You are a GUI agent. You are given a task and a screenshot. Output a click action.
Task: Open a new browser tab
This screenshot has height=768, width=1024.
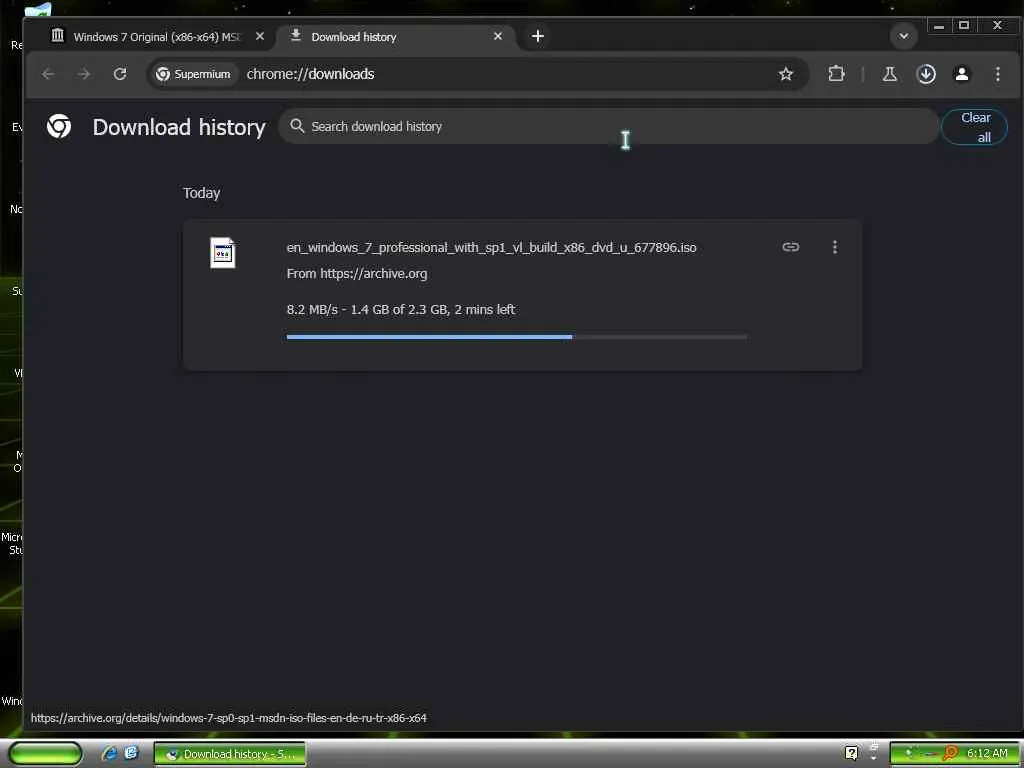[x=537, y=37]
